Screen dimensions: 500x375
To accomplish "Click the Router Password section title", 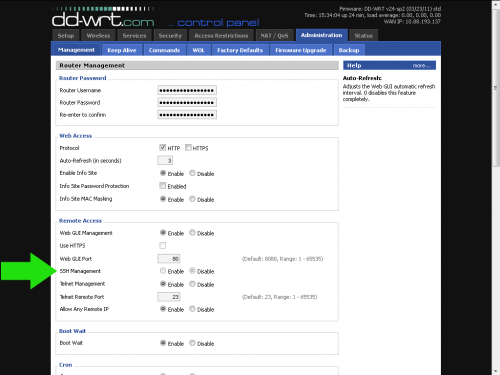I will 83,78.
